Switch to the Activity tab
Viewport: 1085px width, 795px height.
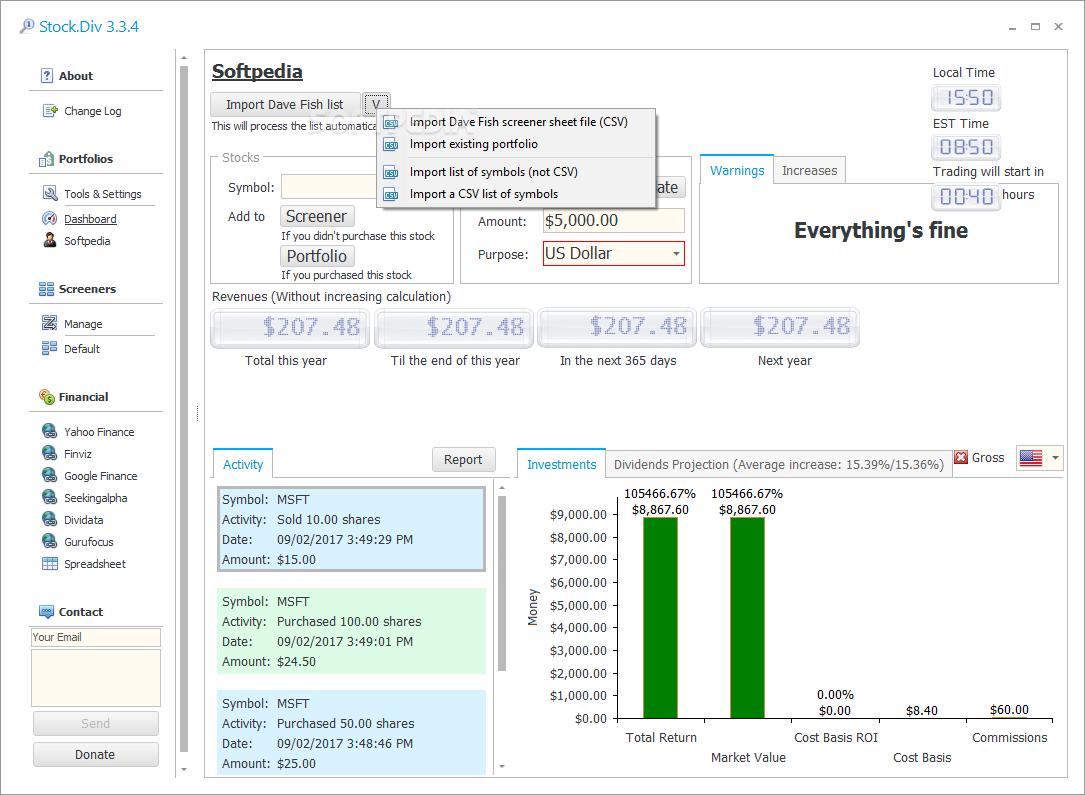(x=243, y=464)
